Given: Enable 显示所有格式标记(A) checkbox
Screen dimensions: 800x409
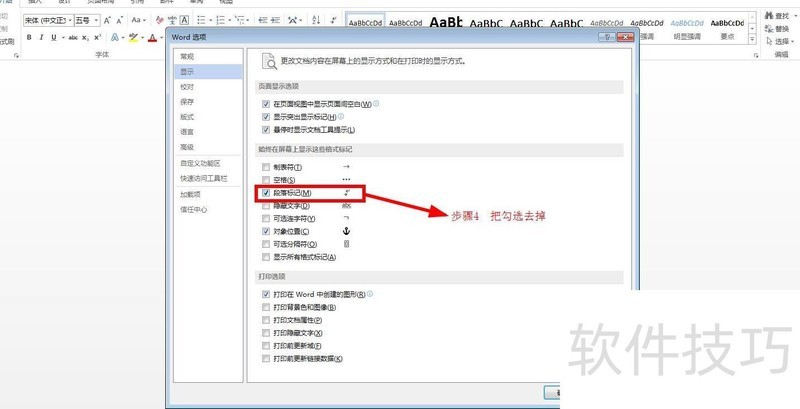Looking at the screenshot, I should click(265, 257).
